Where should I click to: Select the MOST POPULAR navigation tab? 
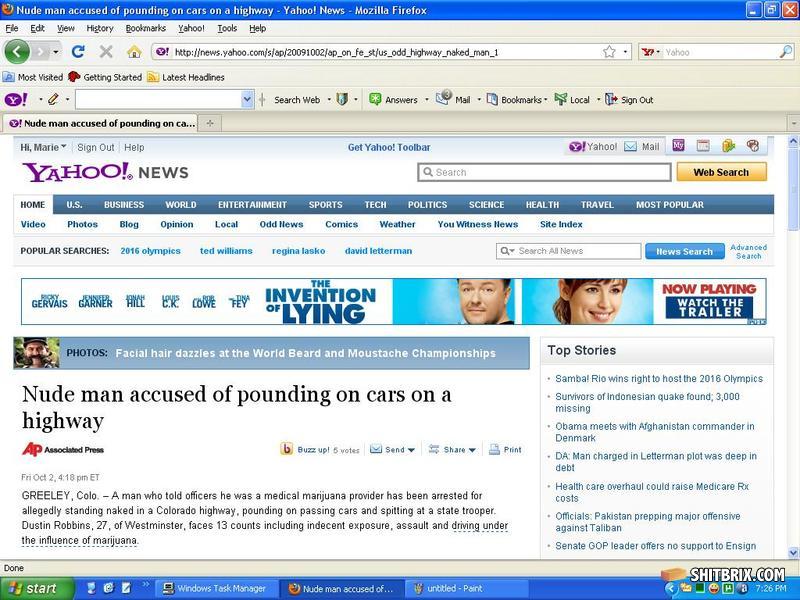click(x=669, y=205)
